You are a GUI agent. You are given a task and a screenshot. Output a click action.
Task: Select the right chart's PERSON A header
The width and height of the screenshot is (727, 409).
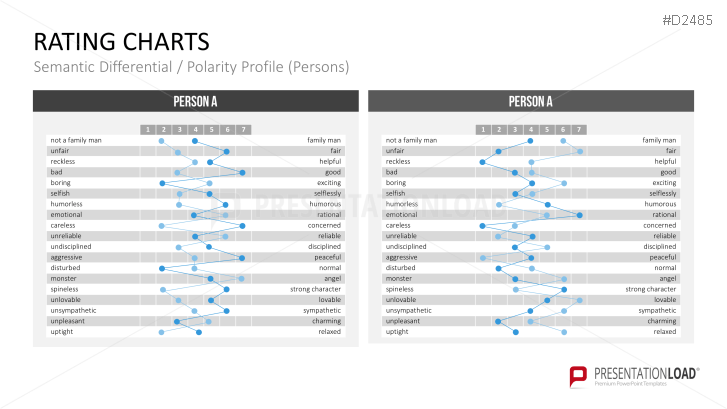[531, 101]
